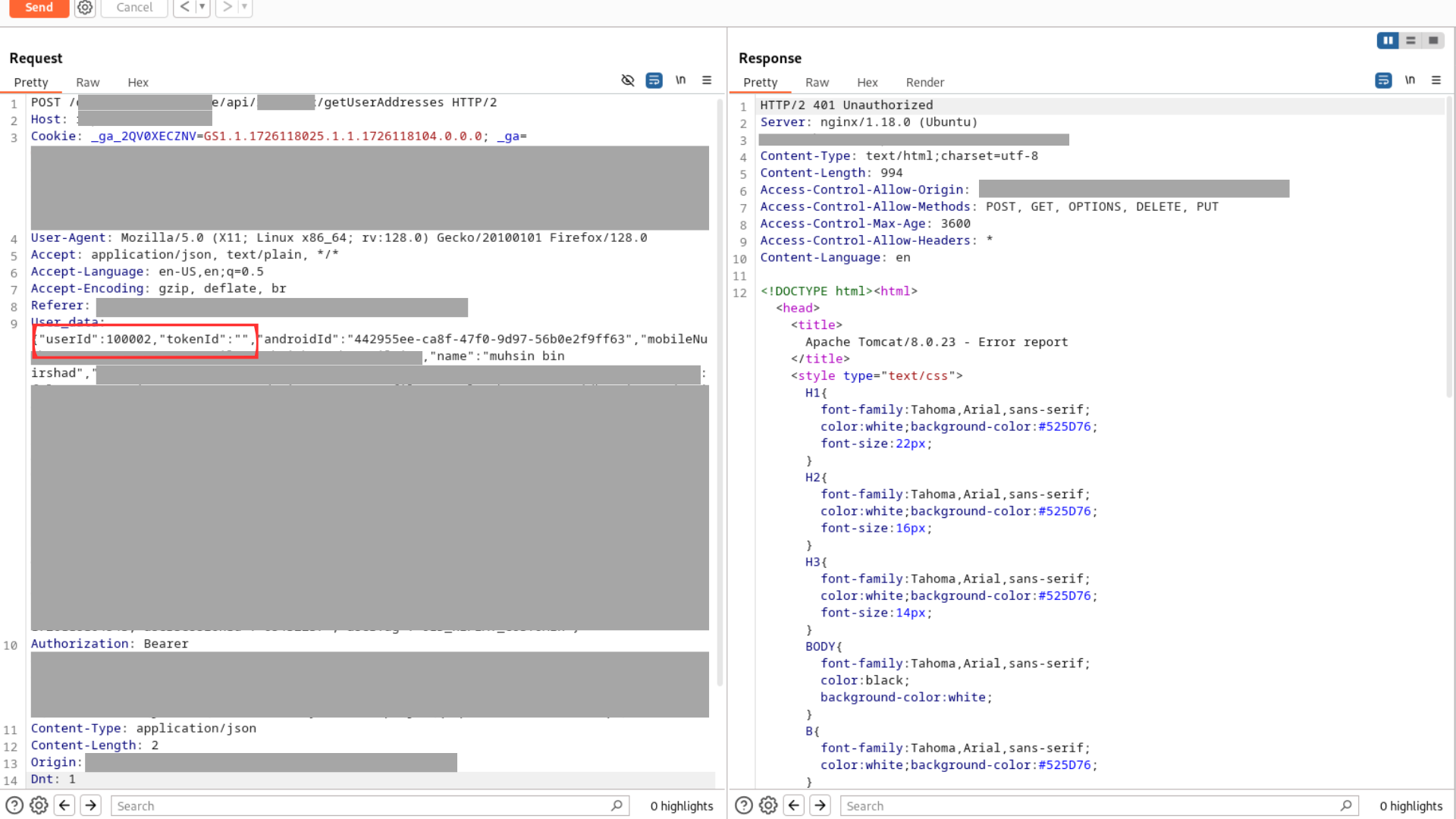Select top-bottom split layout icon
The width and height of the screenshot is (1456, 819).
coord(1410,40)
